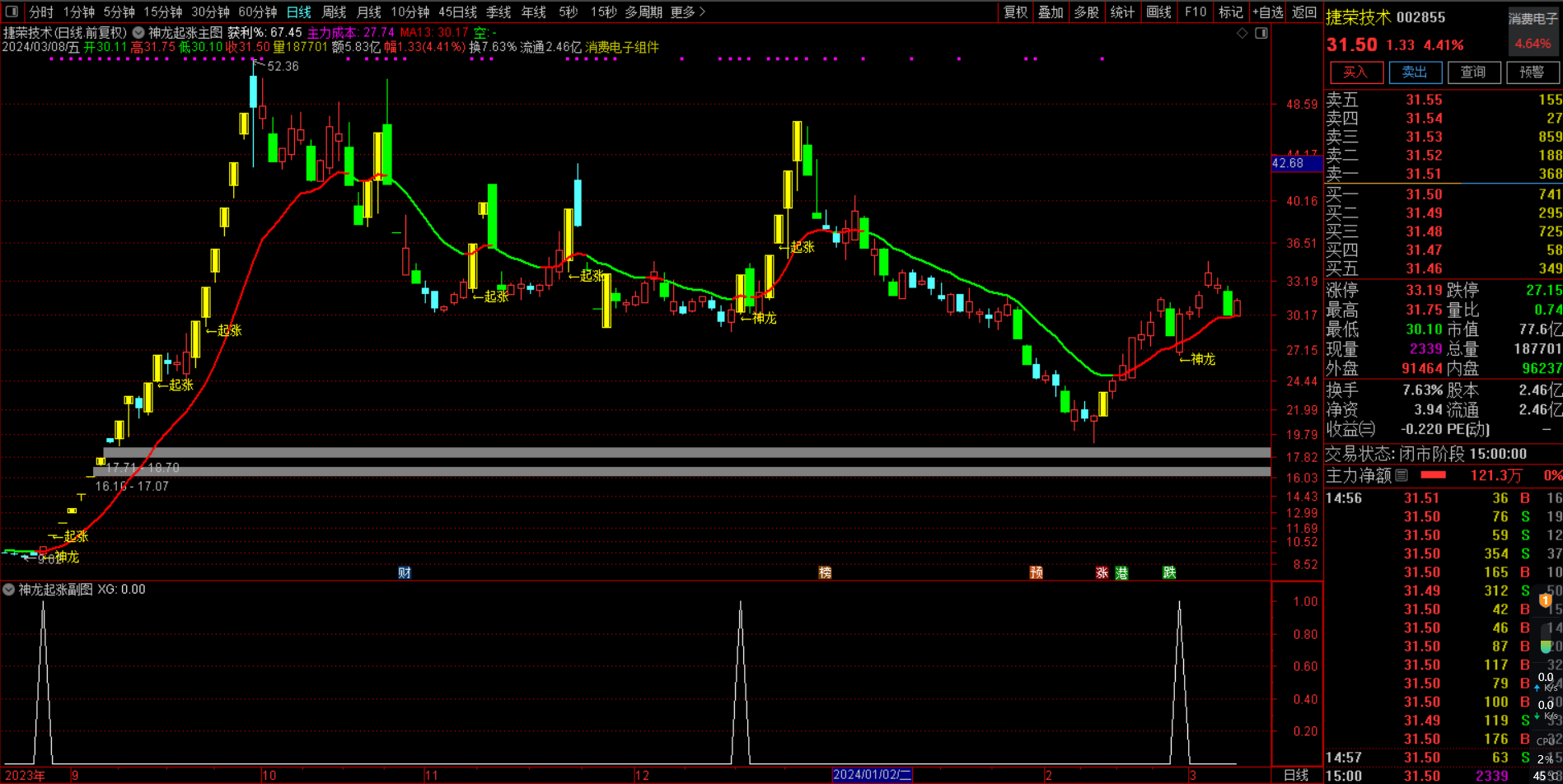This screenshot has width=1563, height=784.
Task: Click the 港 info marker
Action: coord(1121,572)
